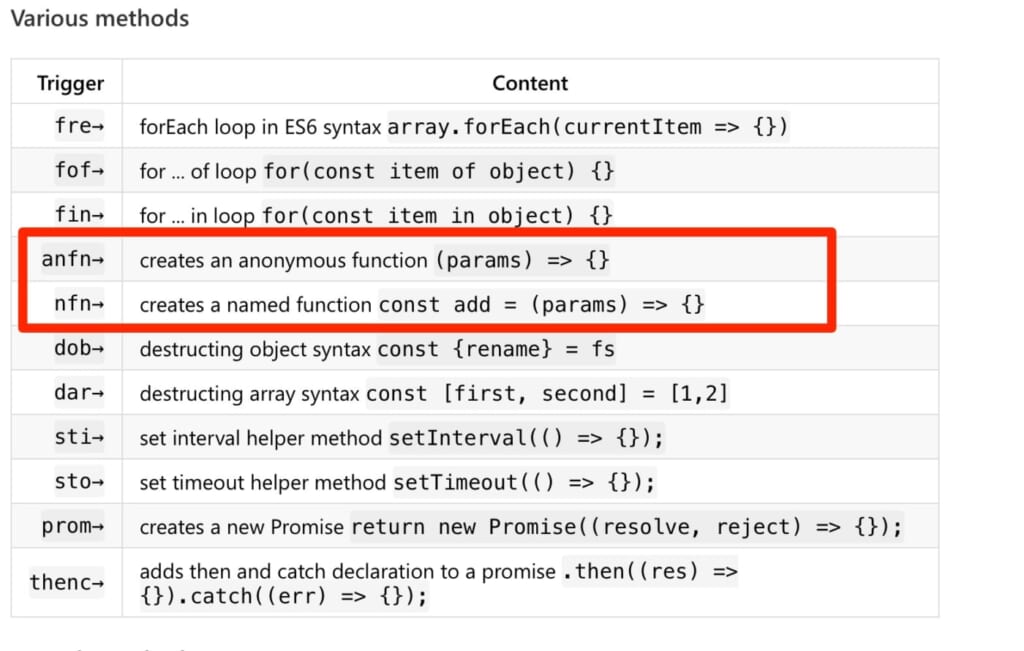This screenshot has width=1024, height=651.
Task: Click the setInterval code snippet
Action: [x=526, y=437]
